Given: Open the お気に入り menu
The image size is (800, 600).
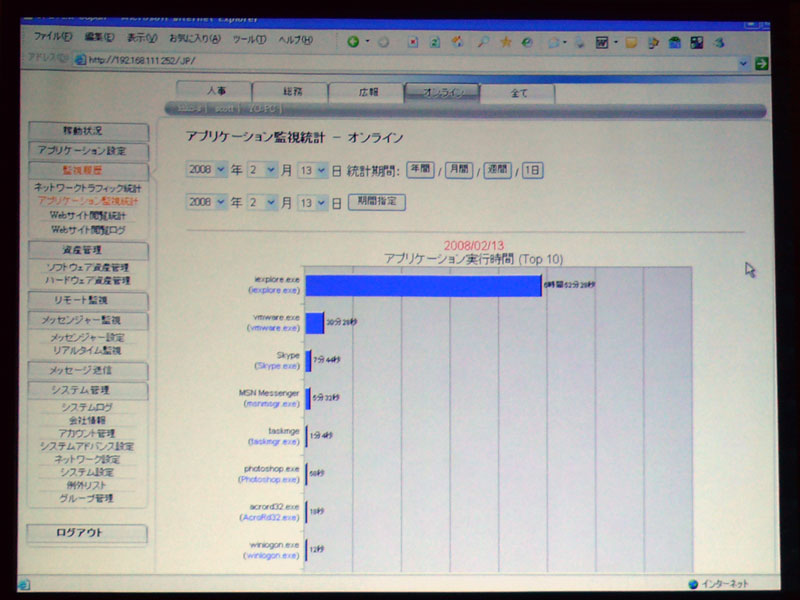Looking at the screenshot, I should click(194, 39).
